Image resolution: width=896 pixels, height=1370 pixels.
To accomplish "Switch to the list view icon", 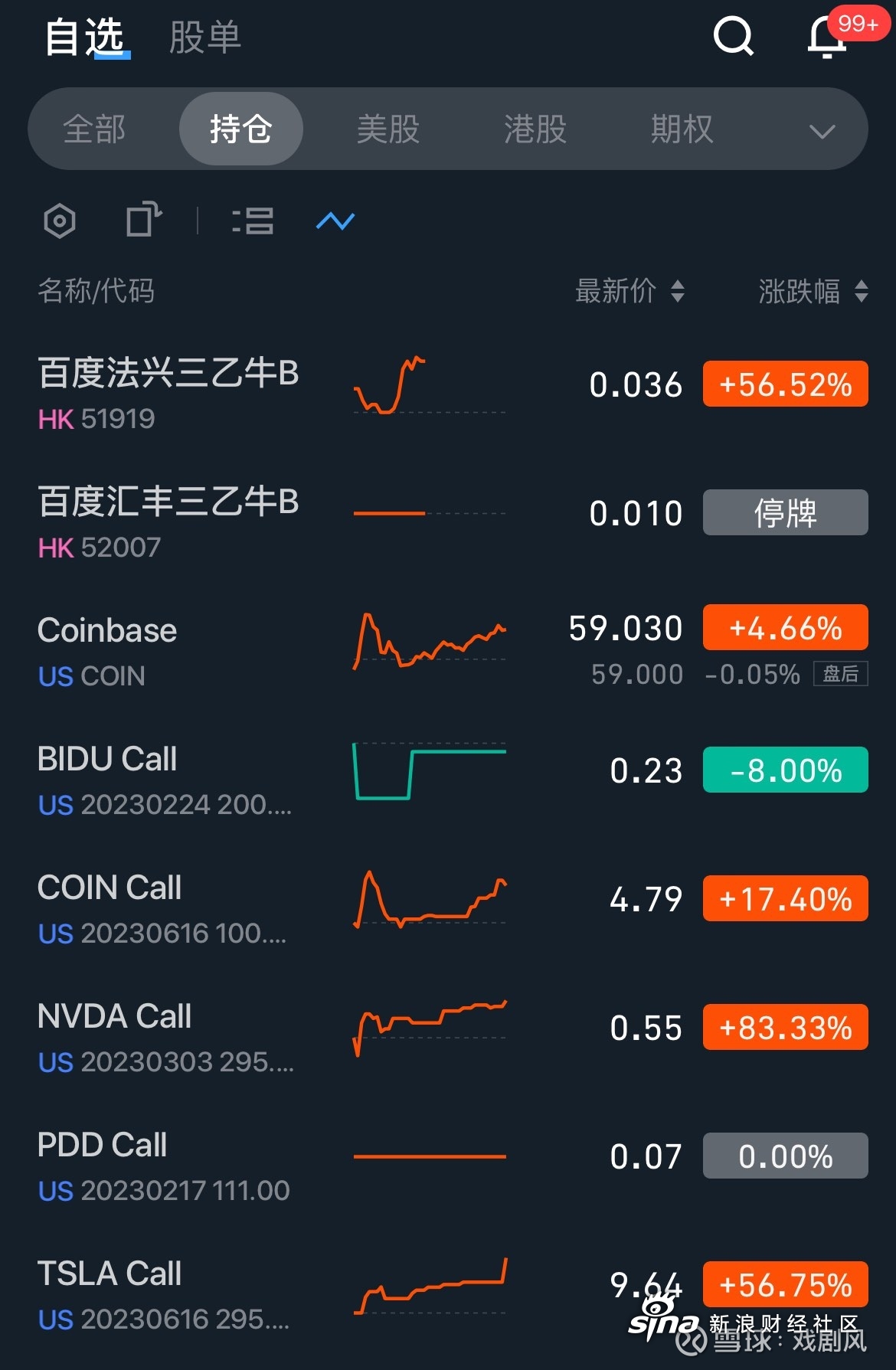I will coord(253,221).
